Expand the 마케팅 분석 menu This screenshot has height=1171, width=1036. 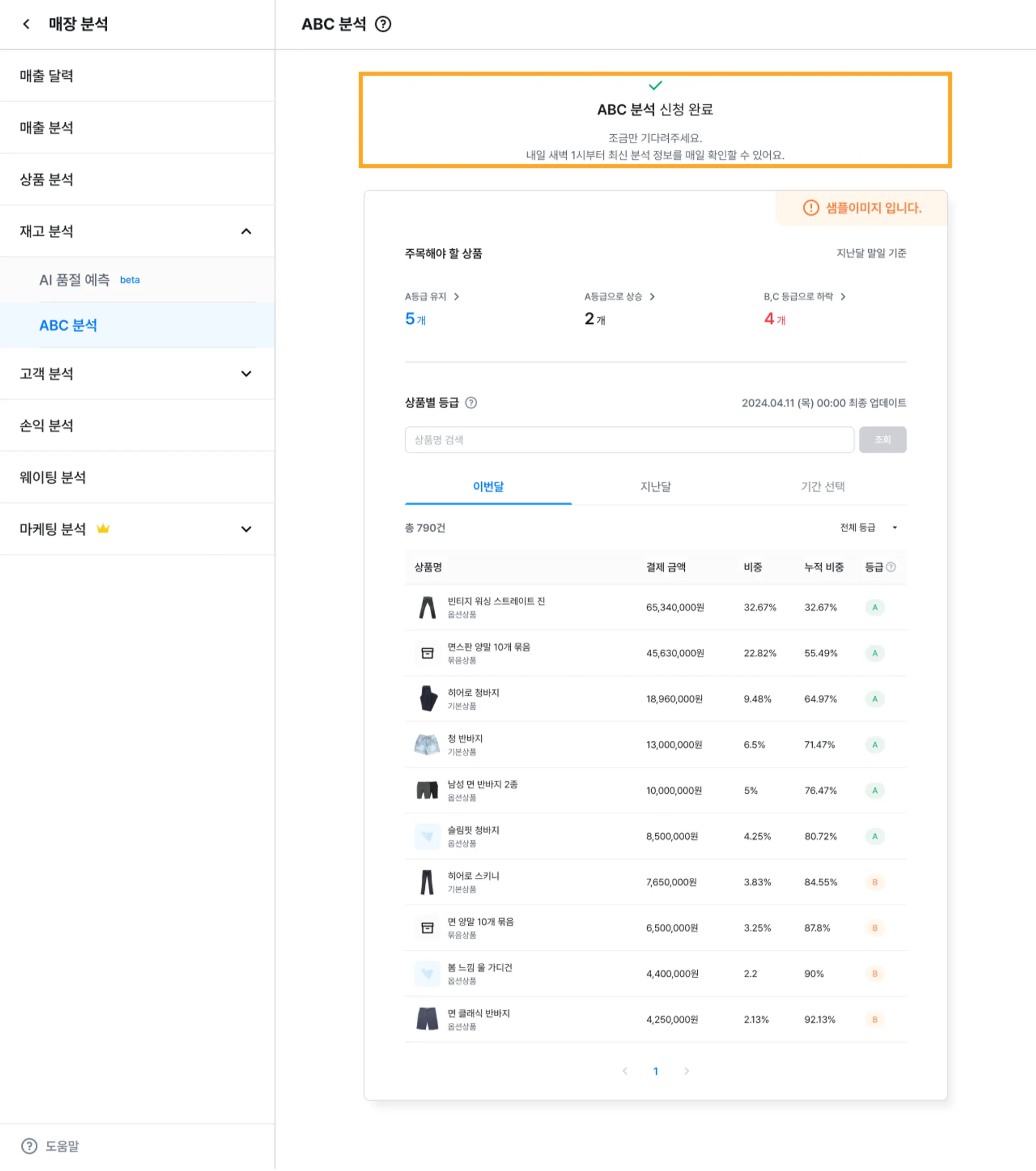[246, 529]
